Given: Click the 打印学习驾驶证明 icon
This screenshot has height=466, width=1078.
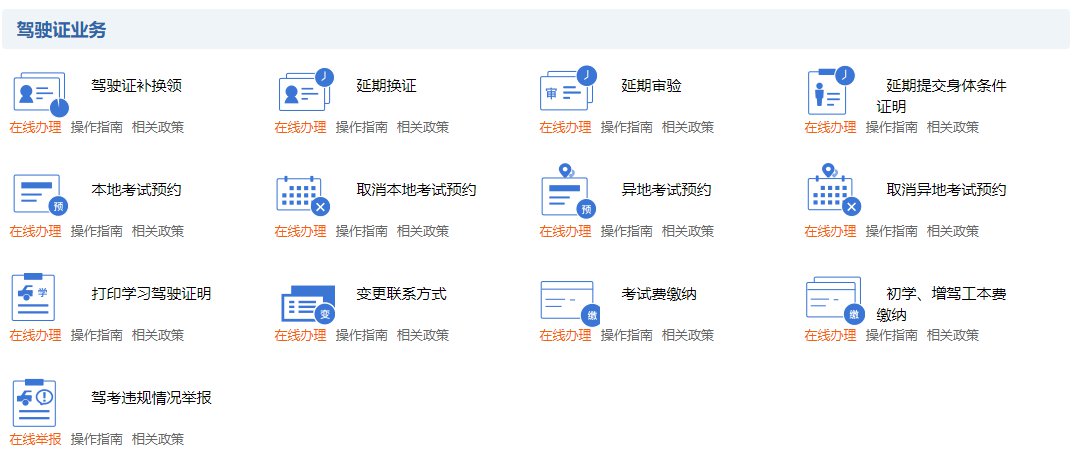Looking at the screenshot, I should [x=33, y=297].
